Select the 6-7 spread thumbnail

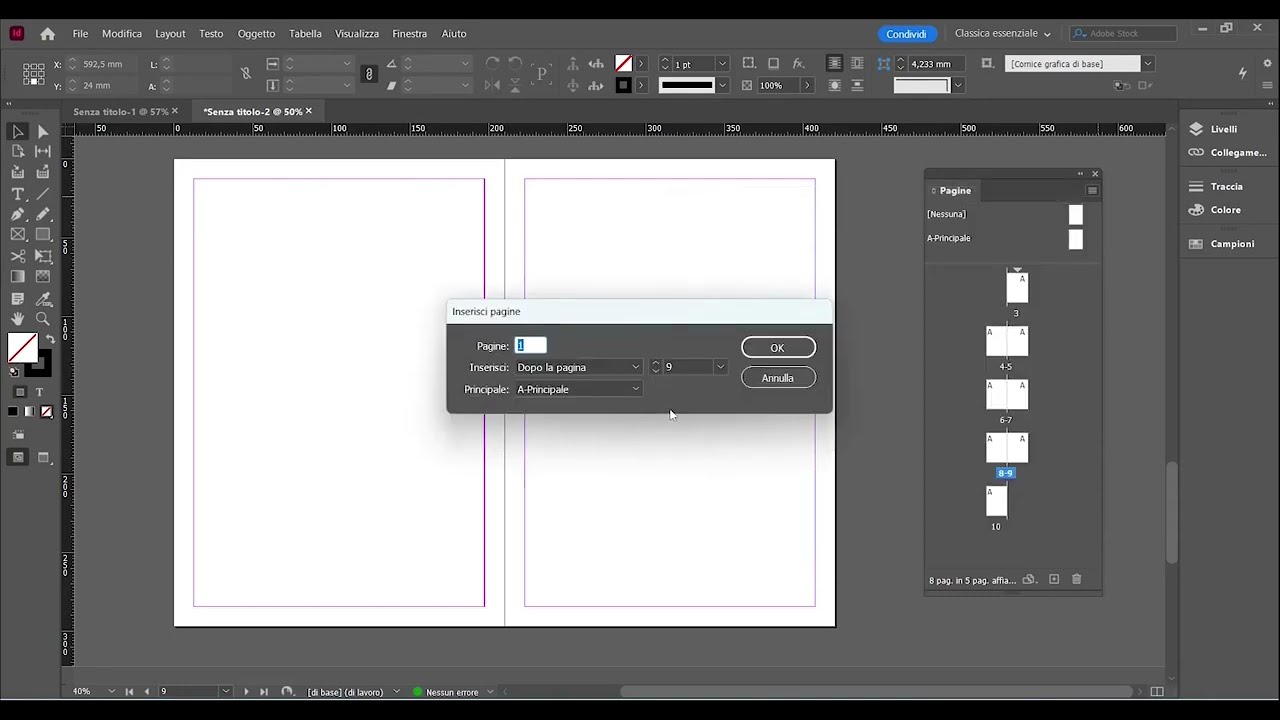1007,395
